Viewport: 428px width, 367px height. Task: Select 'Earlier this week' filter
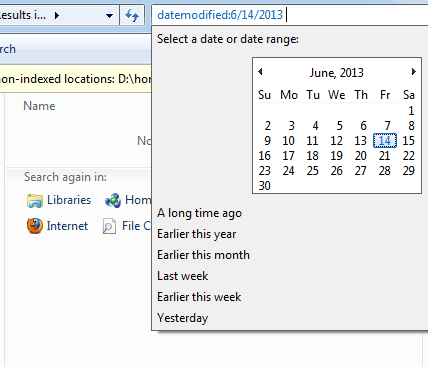coord(199,297)
